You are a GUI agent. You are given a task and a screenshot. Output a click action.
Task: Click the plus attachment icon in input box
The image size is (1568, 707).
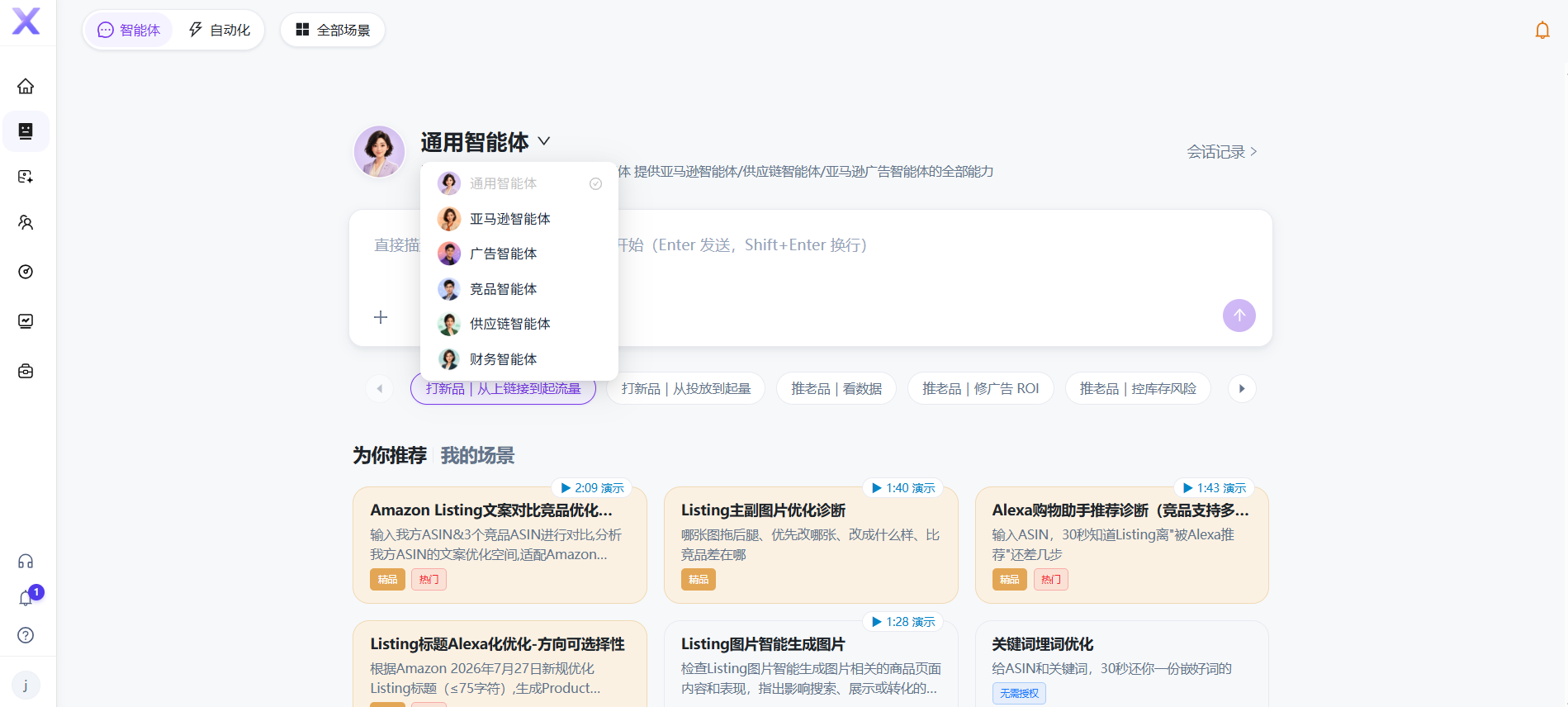(381, 317)
